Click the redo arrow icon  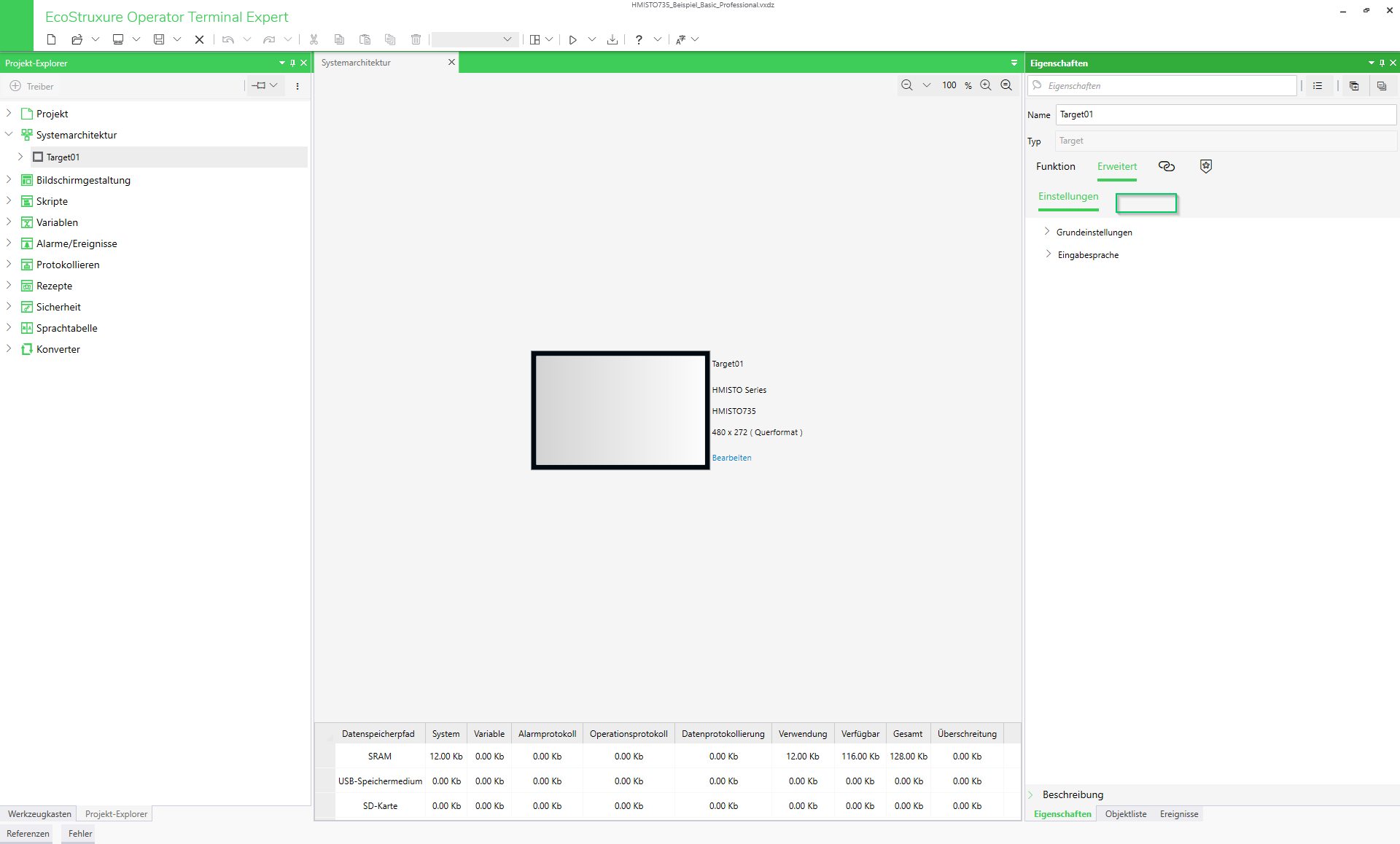[269, 39]
